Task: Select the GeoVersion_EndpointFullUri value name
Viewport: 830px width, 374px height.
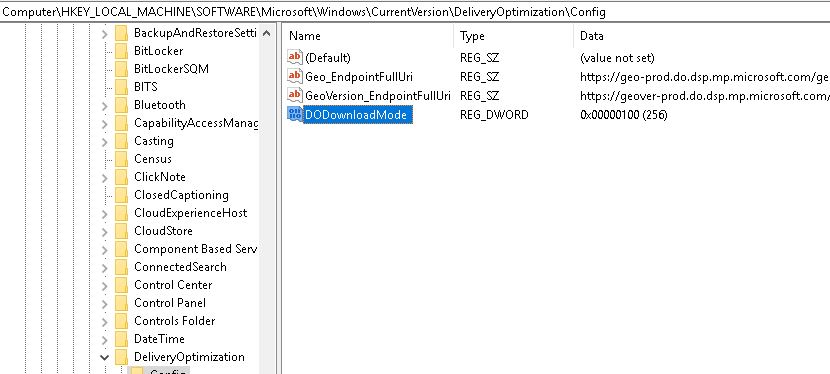Action: [x=378, y=95]
